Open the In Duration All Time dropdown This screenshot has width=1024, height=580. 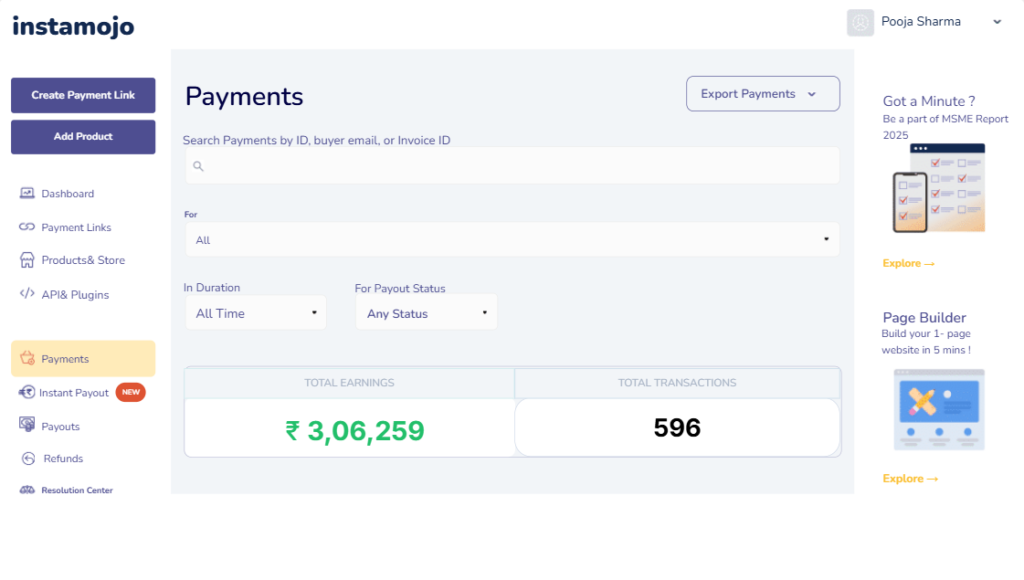[255, 313]
